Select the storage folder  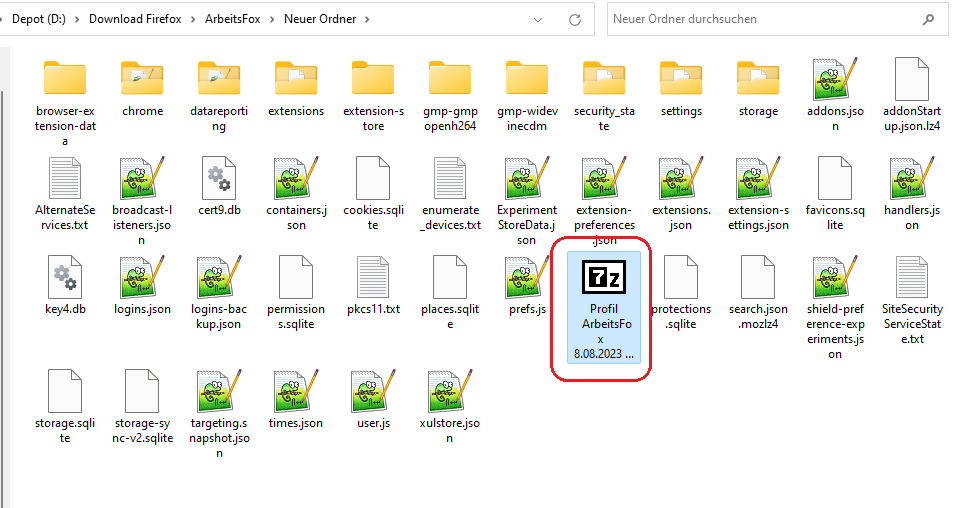coord(758,89)
